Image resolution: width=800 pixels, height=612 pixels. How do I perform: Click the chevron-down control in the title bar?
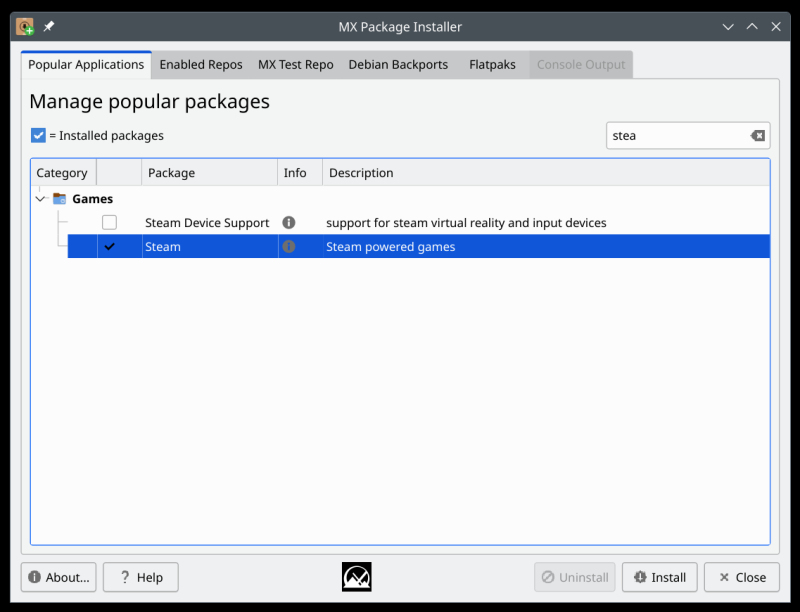[728, 27]
